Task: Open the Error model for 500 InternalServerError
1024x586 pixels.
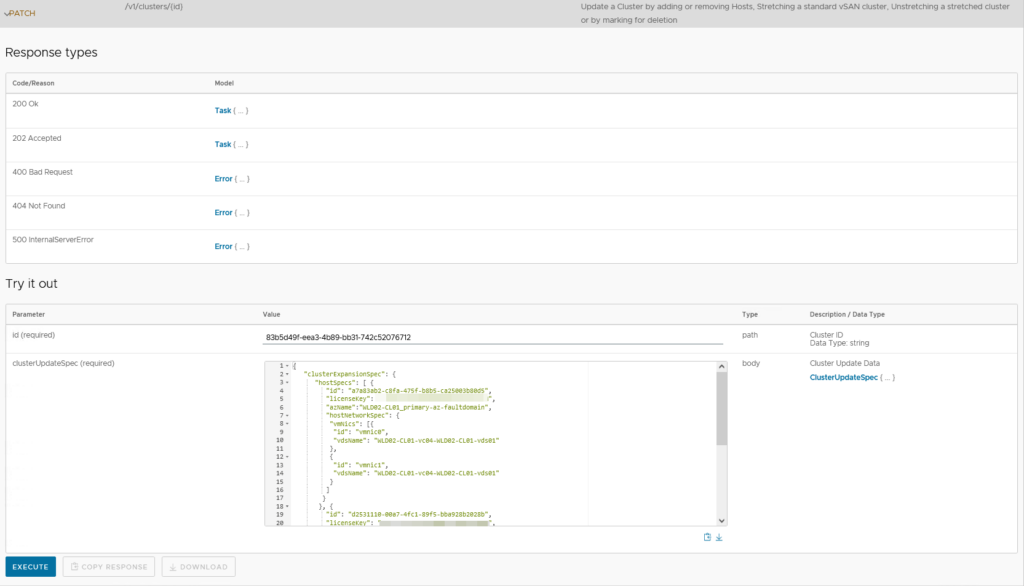Action: tap(224, 246)
